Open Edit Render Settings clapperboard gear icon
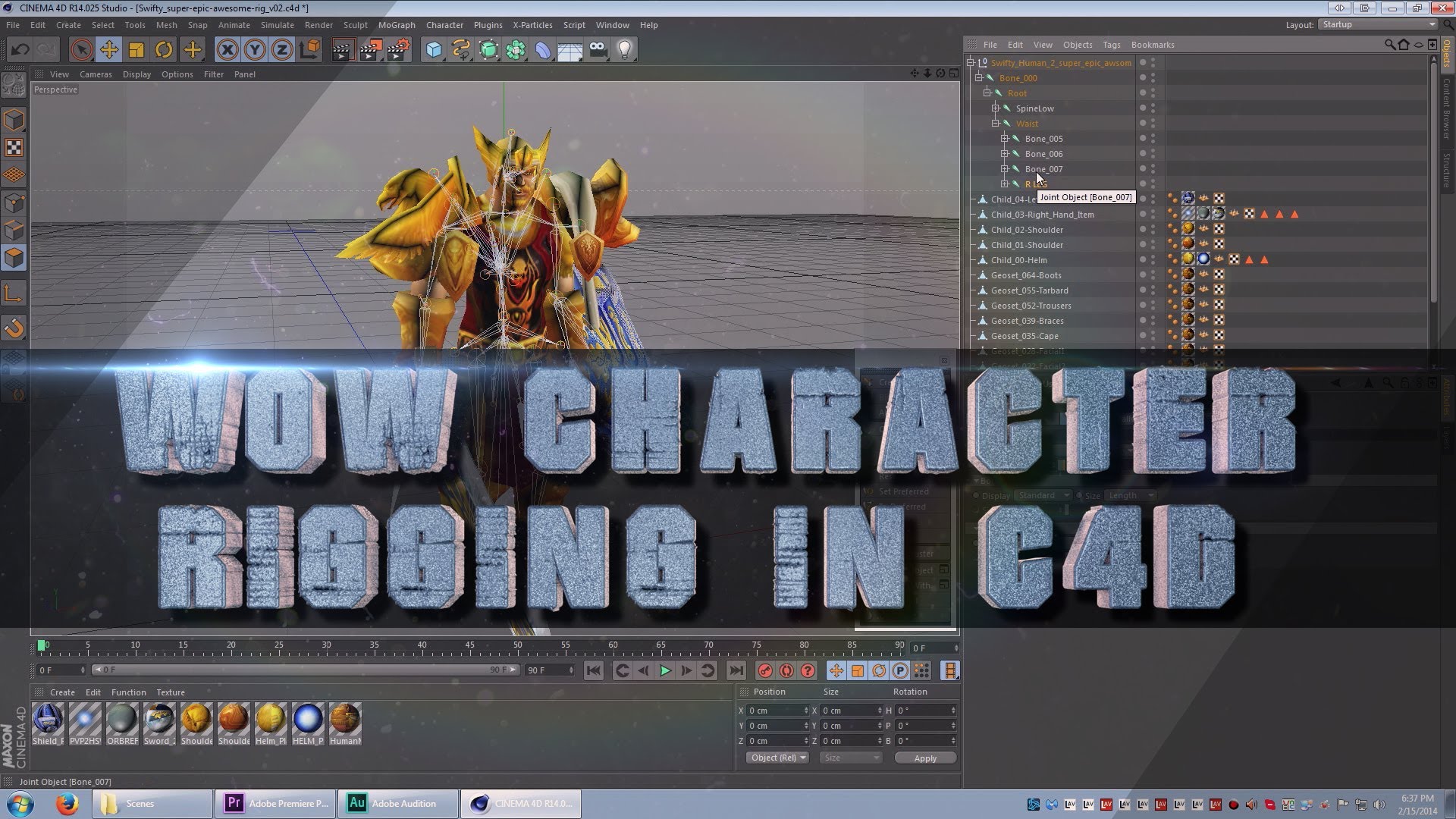The height and width of the screenshot is (819, 1456). tap(398, 50)
